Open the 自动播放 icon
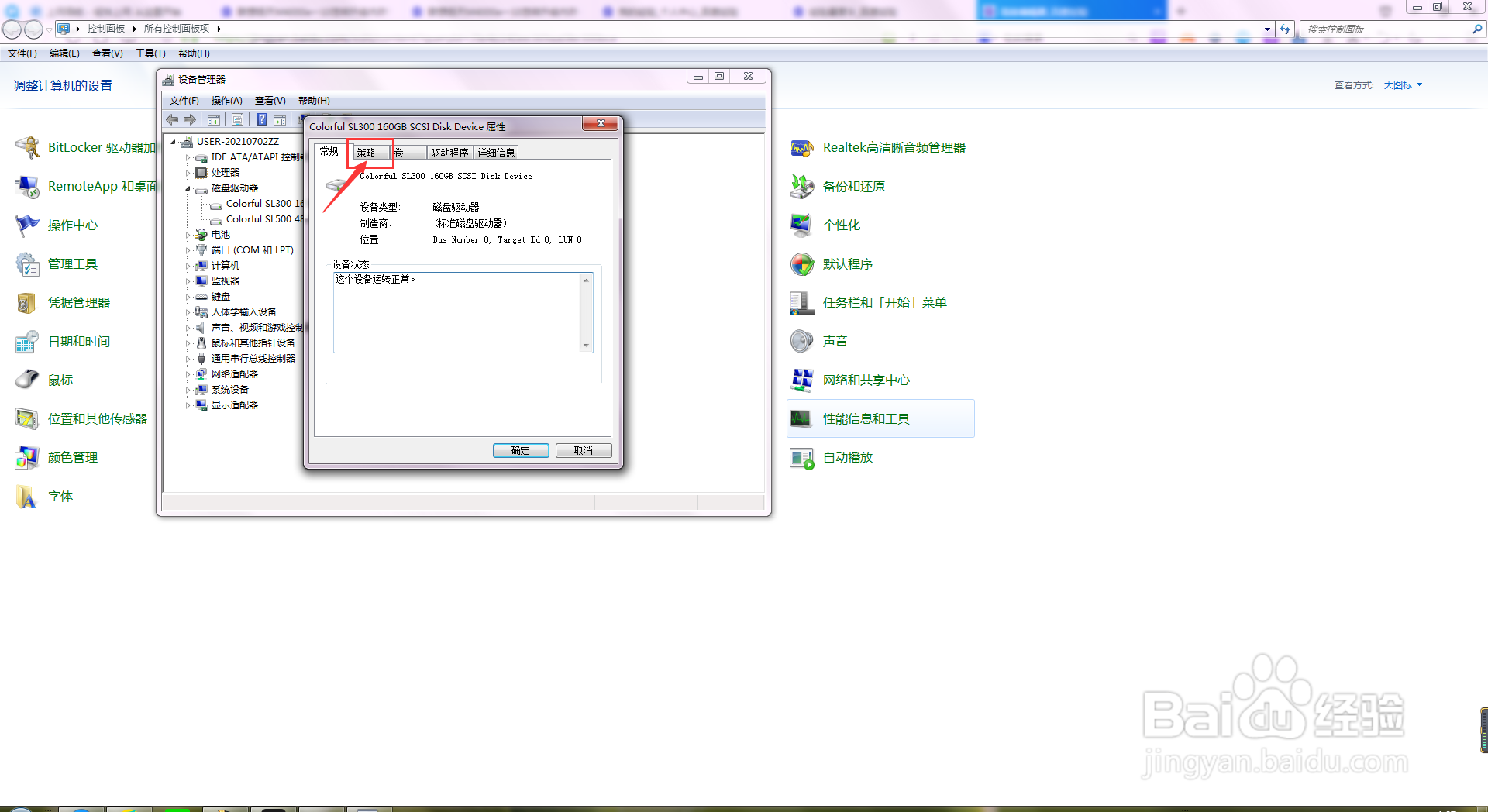Viewport: 1488px width, 812px height. [x=802, y=457]
